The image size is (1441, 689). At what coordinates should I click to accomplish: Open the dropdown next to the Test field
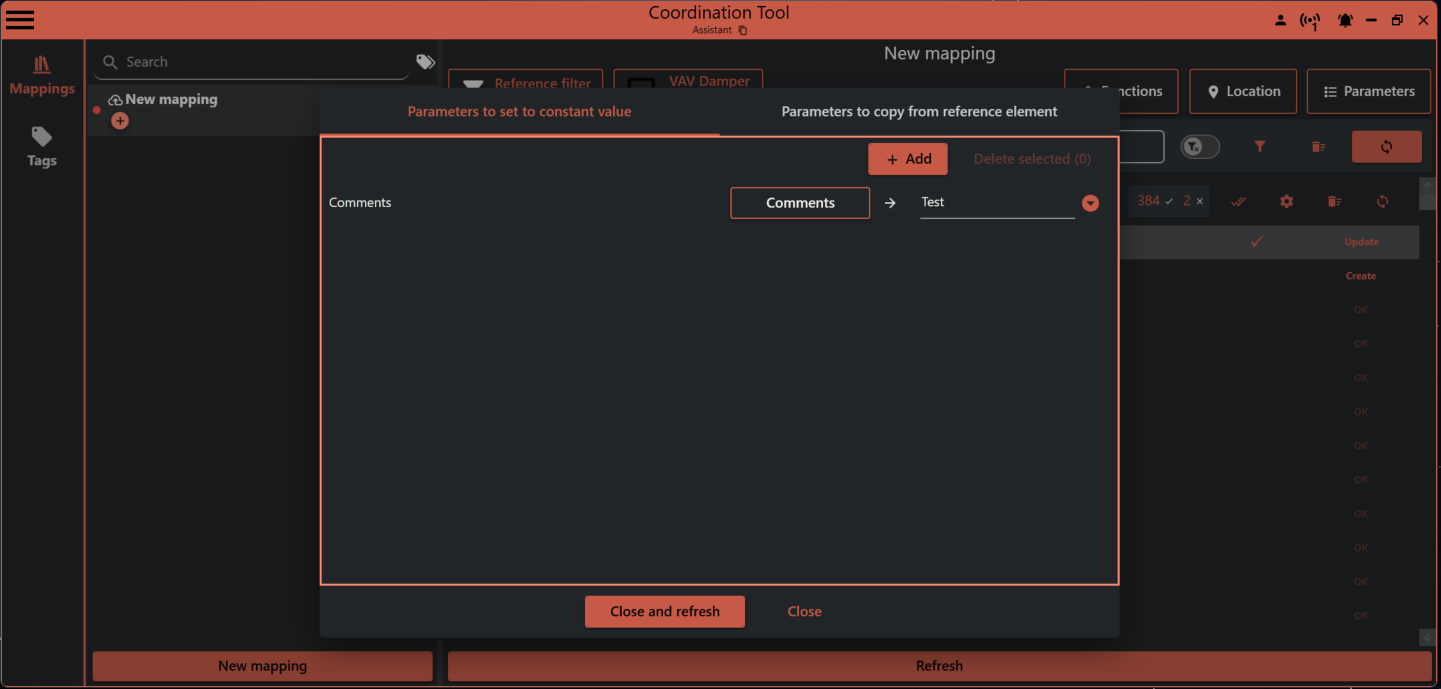(x=1090, y=202)
